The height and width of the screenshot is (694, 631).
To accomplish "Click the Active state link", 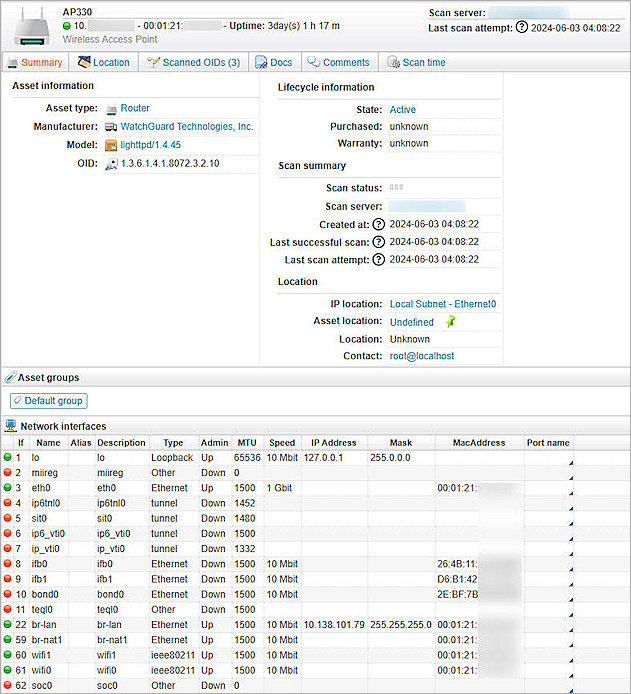I will pos(403,110).
